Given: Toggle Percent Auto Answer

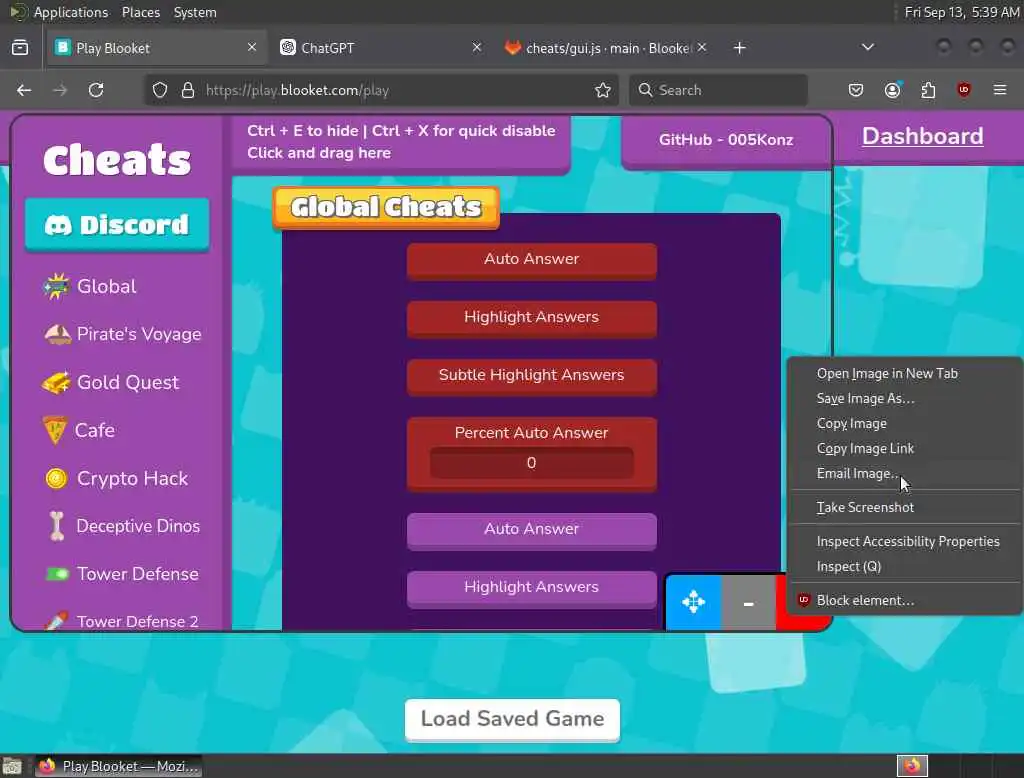Looking at the screenshot, I should click(x=532, y=432).
